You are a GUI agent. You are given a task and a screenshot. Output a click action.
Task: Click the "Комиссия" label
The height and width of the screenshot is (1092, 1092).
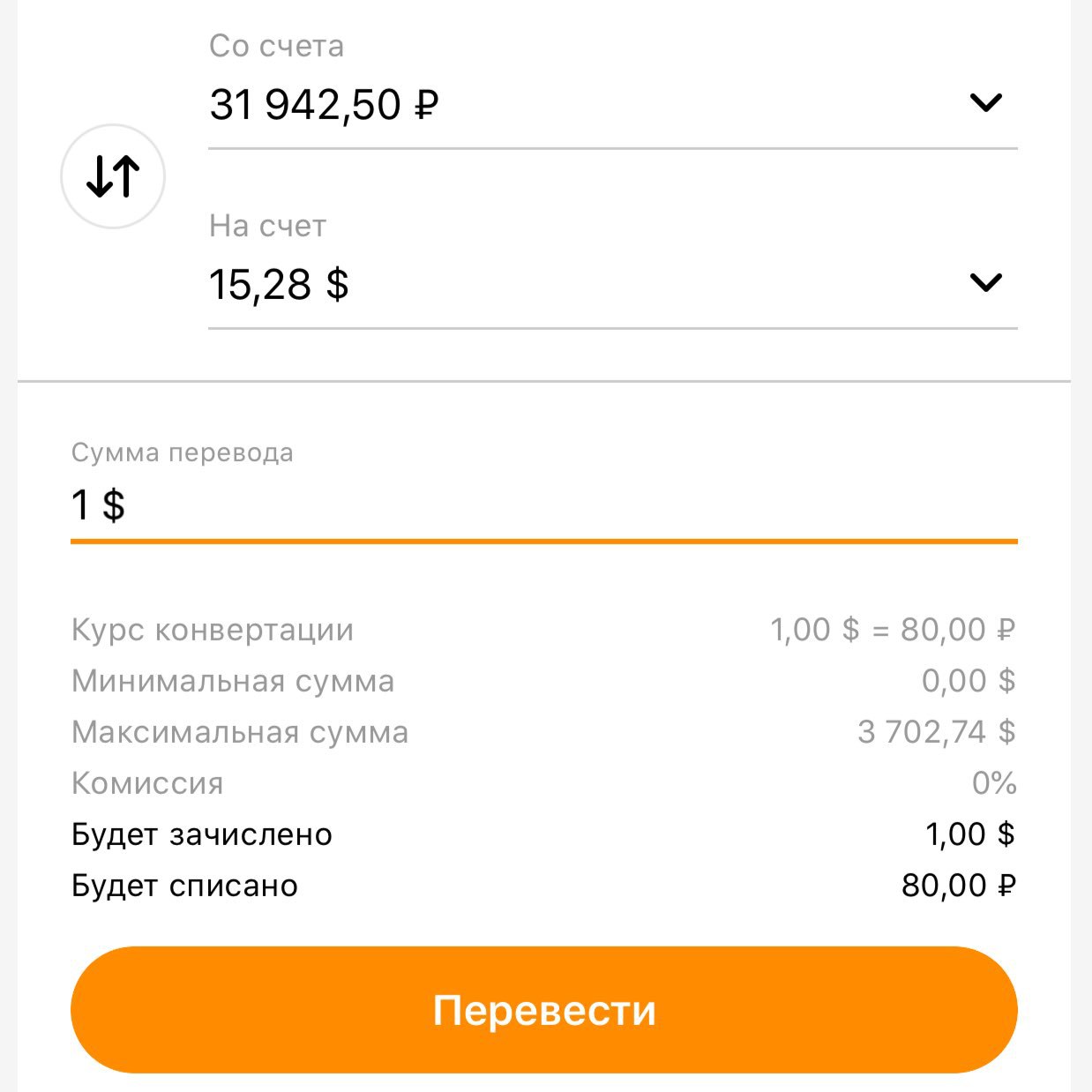pyautogui.click(x=147, y=783)
